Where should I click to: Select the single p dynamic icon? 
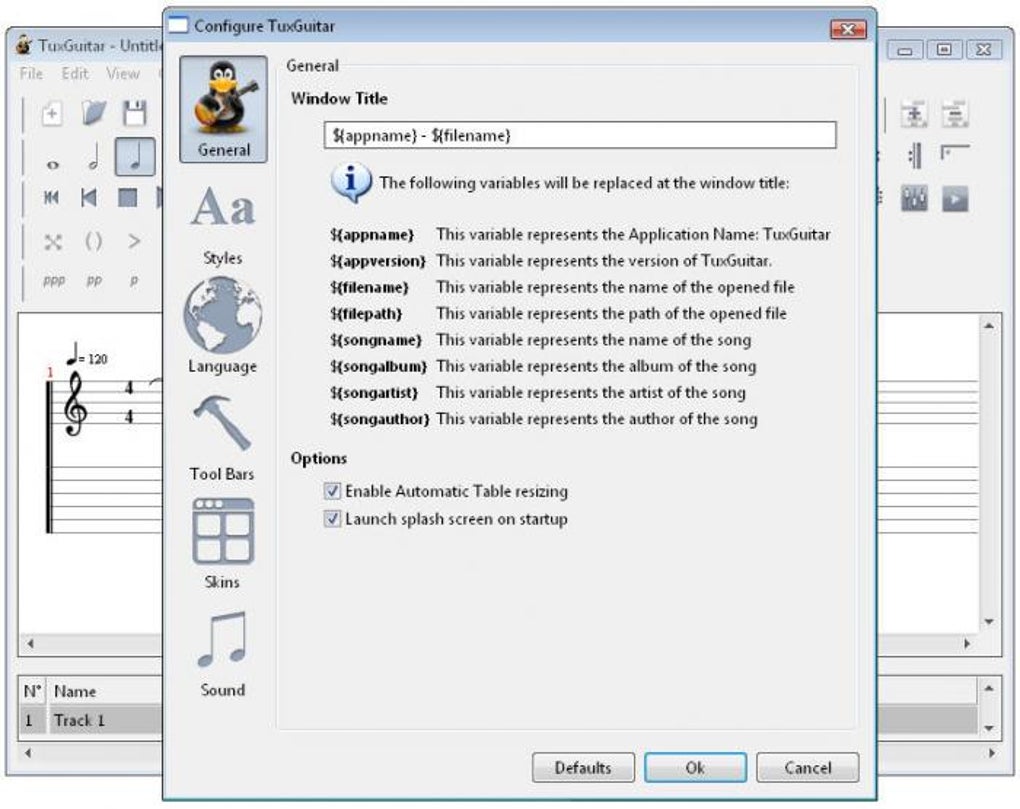[134, 280]
